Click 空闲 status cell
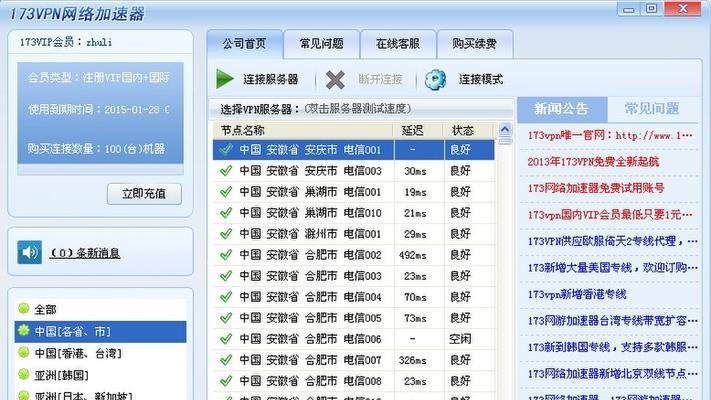Viewport: 711px width, 400px height. click(460, 339)
